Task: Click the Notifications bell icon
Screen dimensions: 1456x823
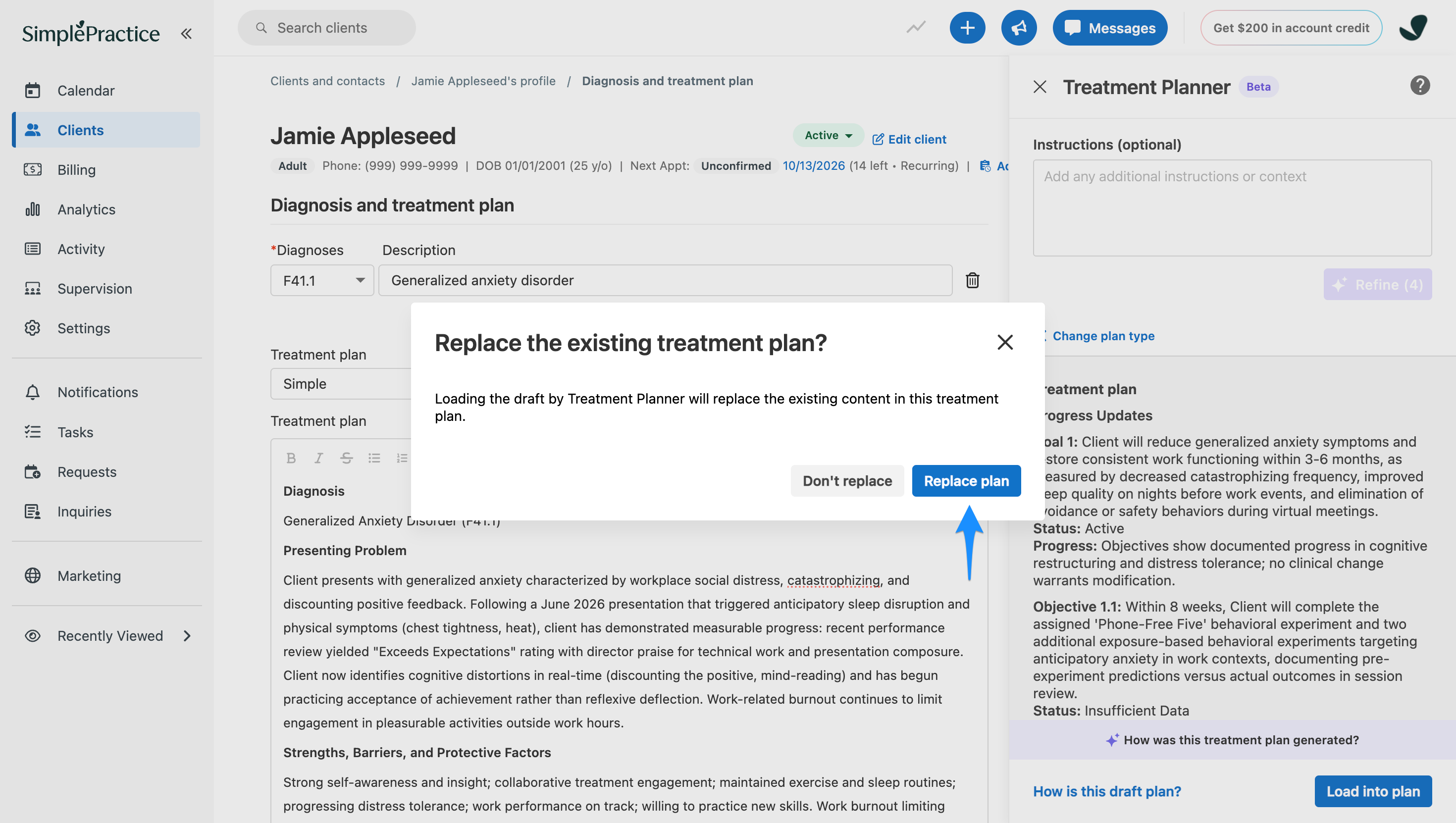Action: (x=33, y=392)
